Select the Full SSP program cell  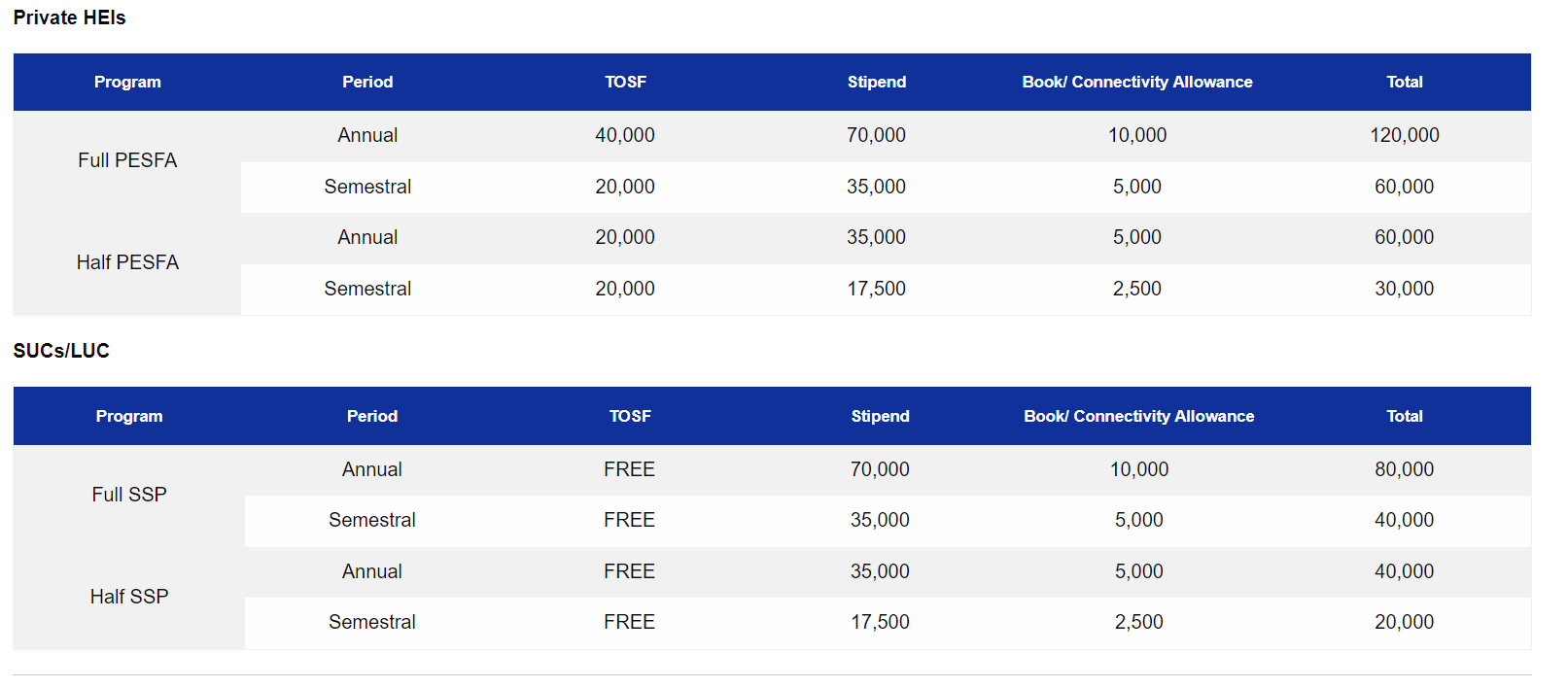129,495
